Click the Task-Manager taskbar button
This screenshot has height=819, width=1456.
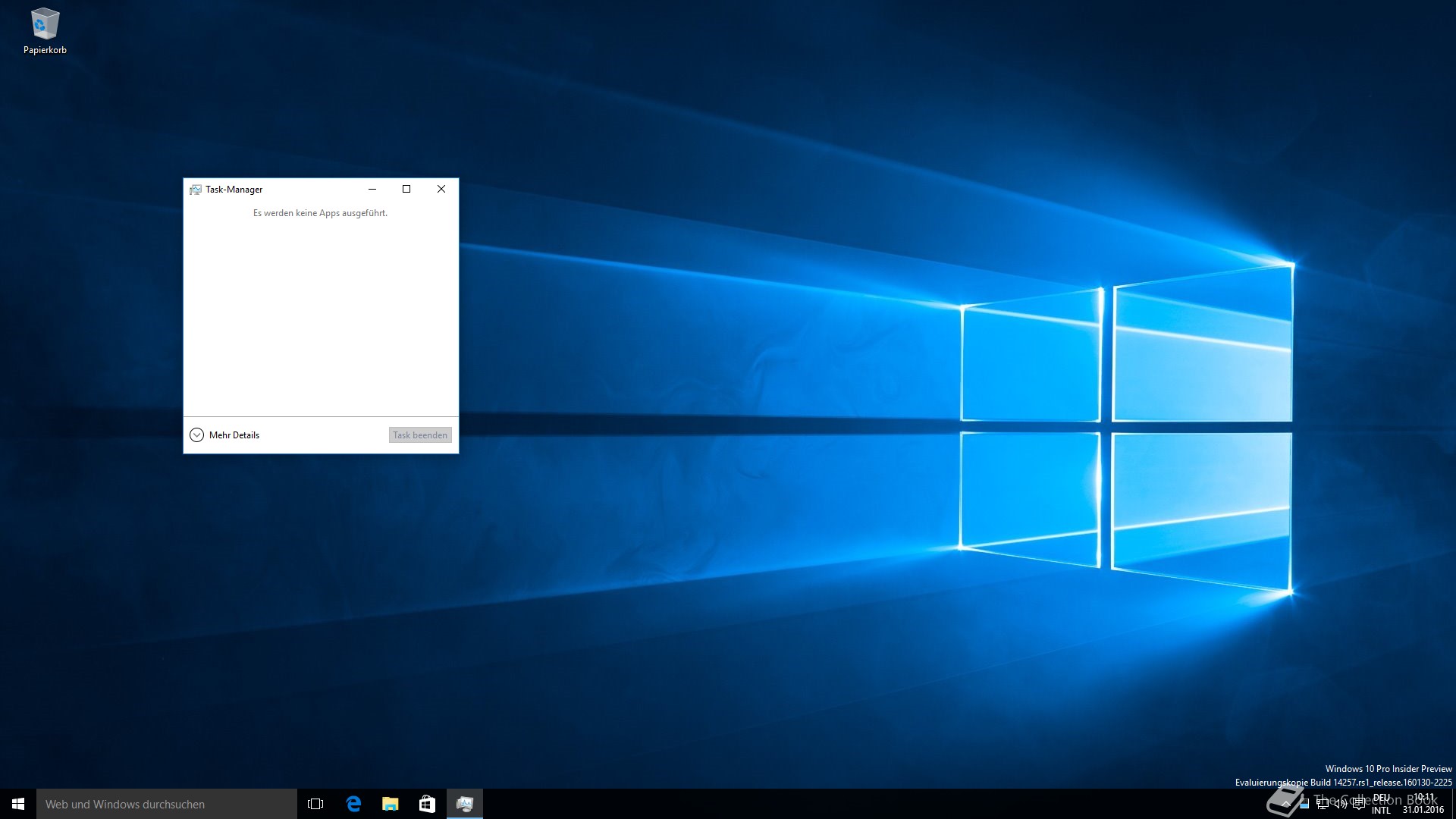tap(464, 804)
